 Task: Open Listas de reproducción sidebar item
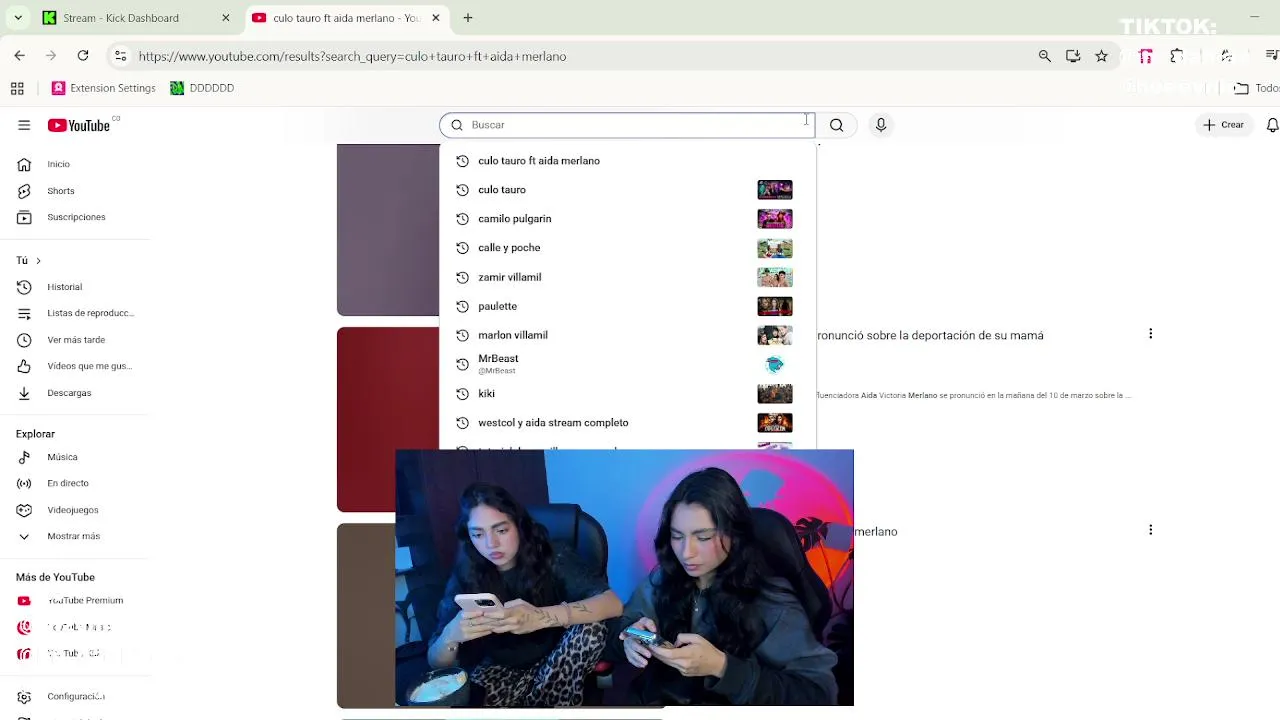pyautogui.click(x=90, y=313)
